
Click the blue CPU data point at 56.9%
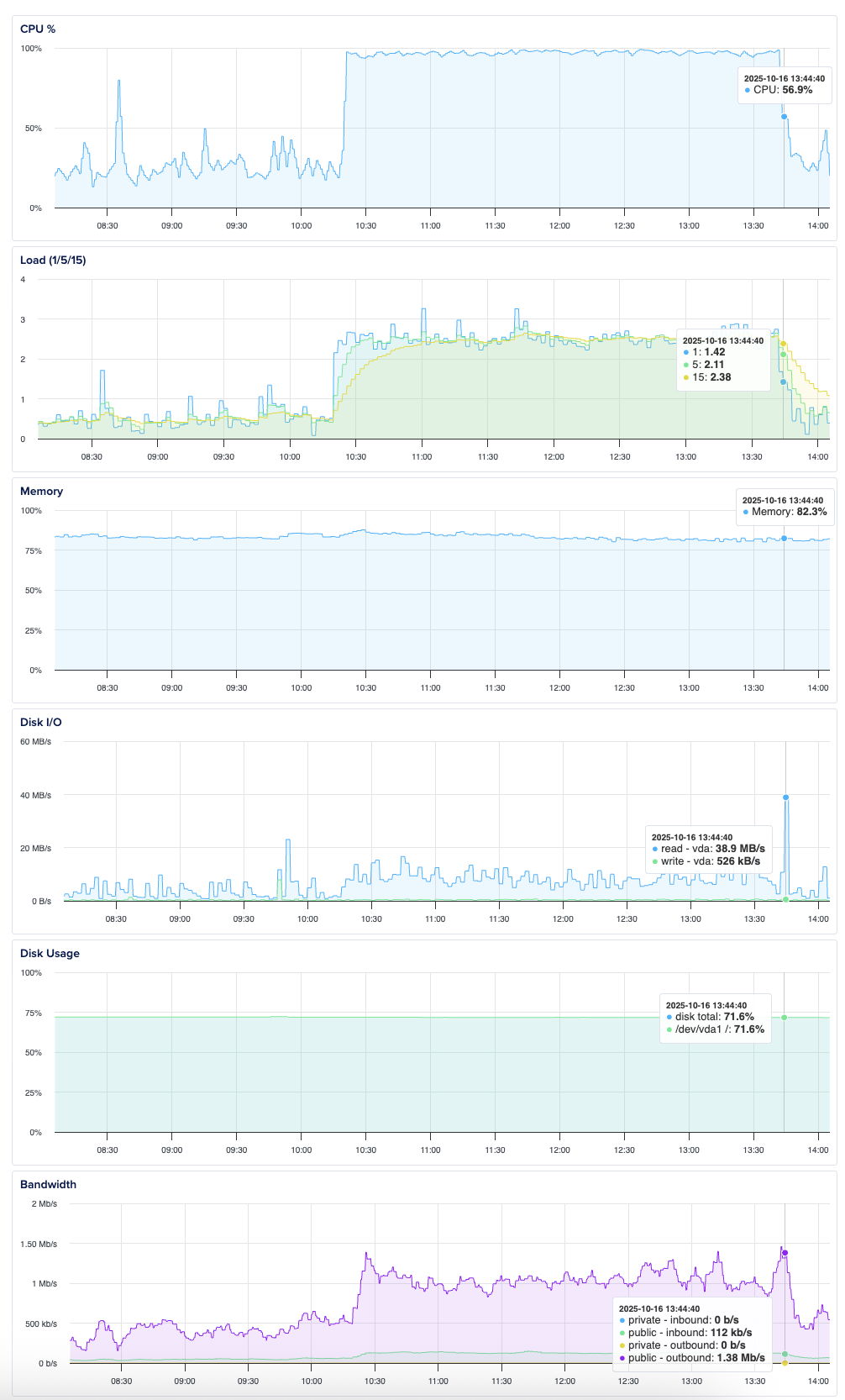[x=785, y=117]
